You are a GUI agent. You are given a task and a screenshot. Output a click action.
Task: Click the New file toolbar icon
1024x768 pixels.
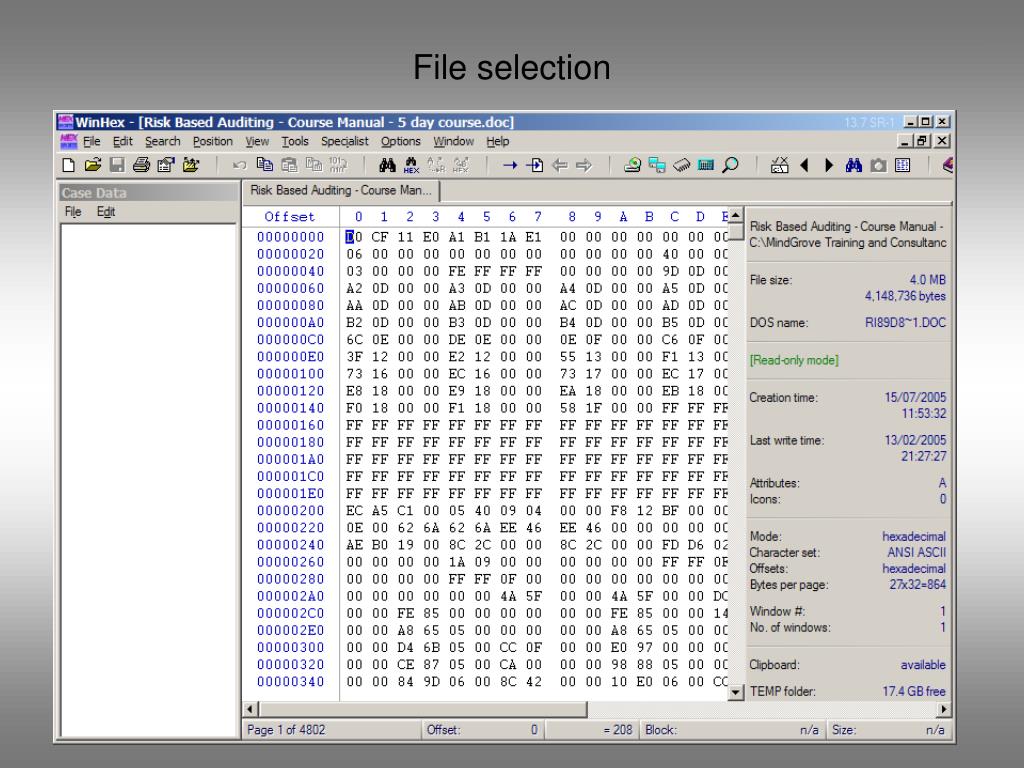(68, 165)
